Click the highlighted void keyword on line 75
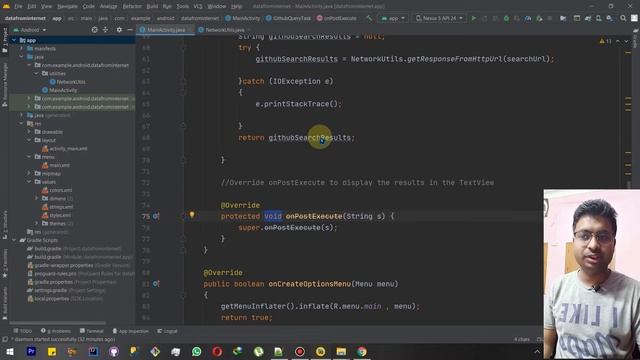This screenshot has width=640, height=360. pos(273,216)
